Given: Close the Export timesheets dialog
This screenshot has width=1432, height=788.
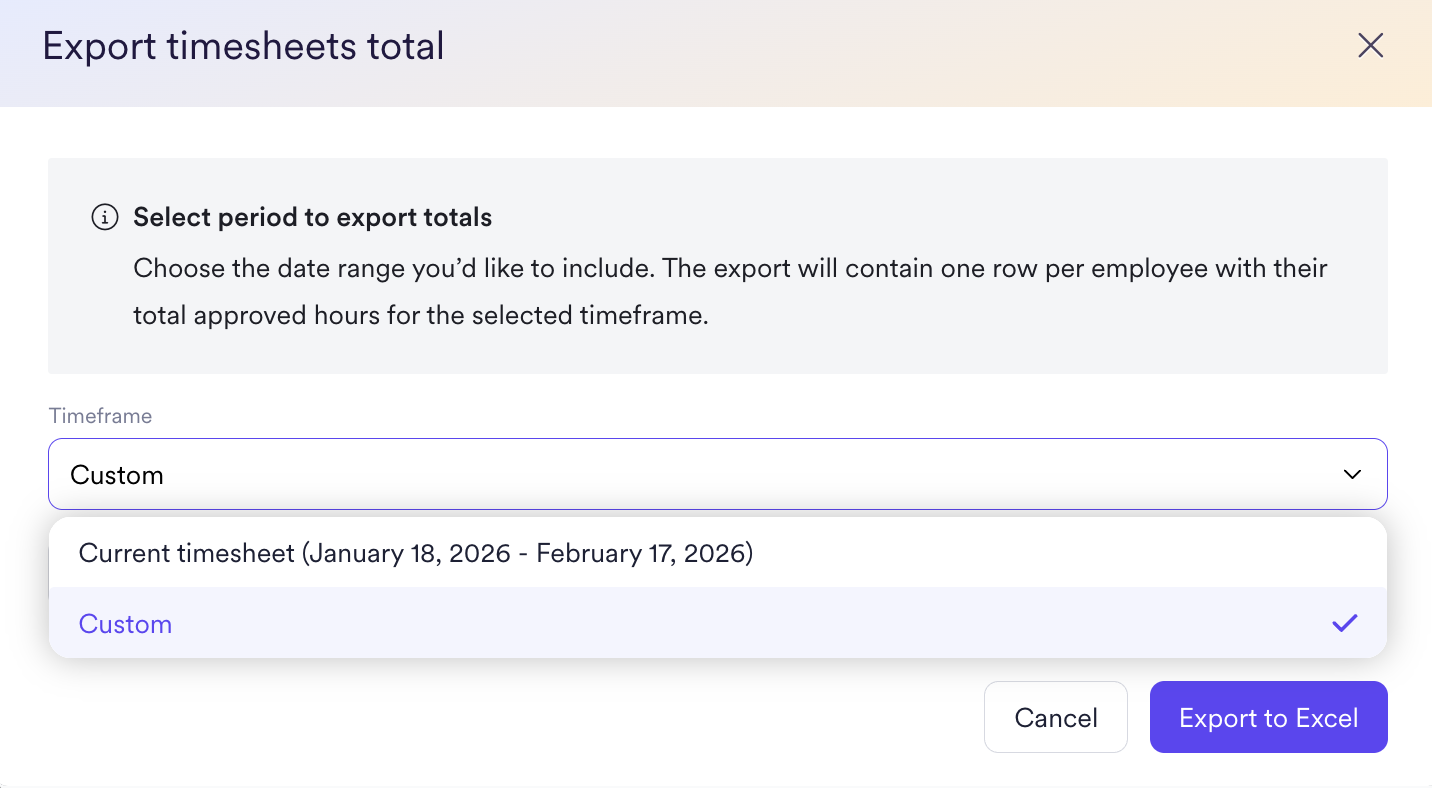Looking at the screenshot, I should pos(1370,45).
